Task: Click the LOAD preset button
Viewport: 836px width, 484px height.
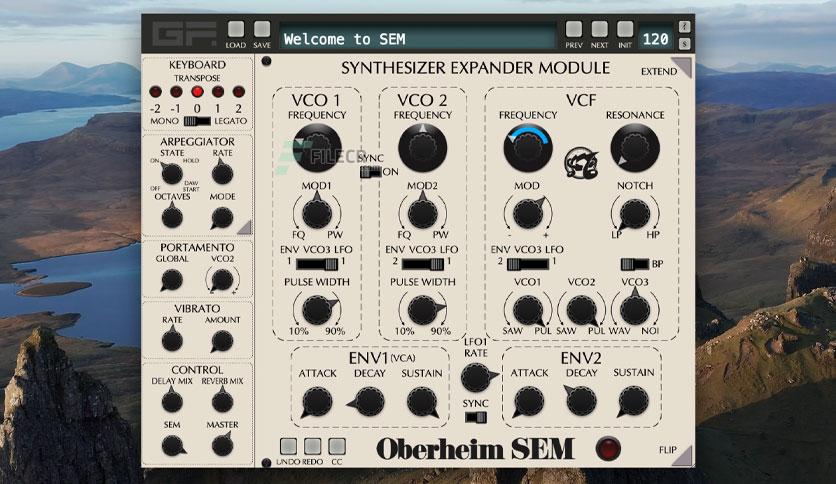Action: pyautogui.click(x=236, y=29)
